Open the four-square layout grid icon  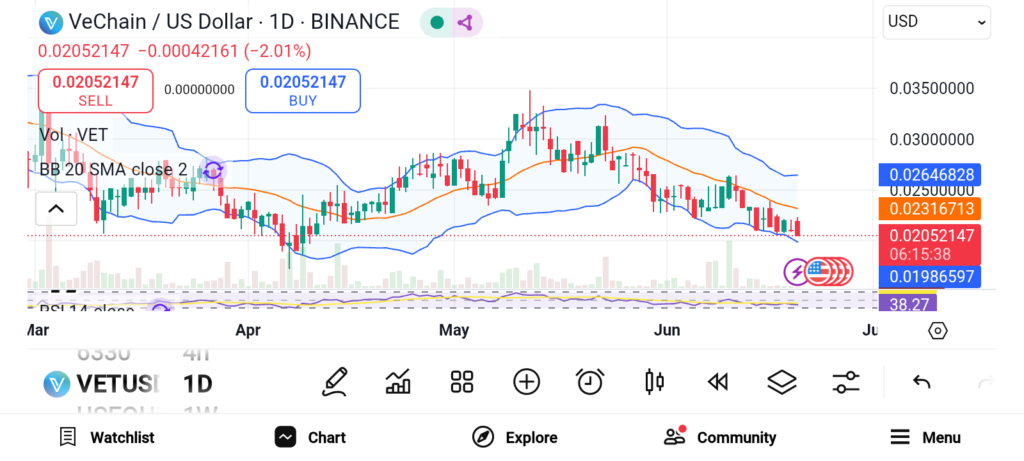click(x=462, y=382)
